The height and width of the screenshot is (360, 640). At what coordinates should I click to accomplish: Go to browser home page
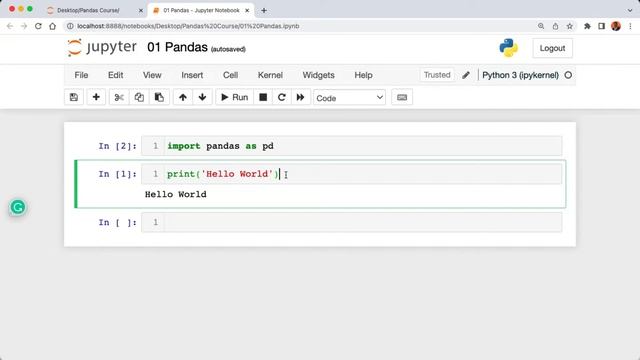pyautogui.click(x=52, y=26)
